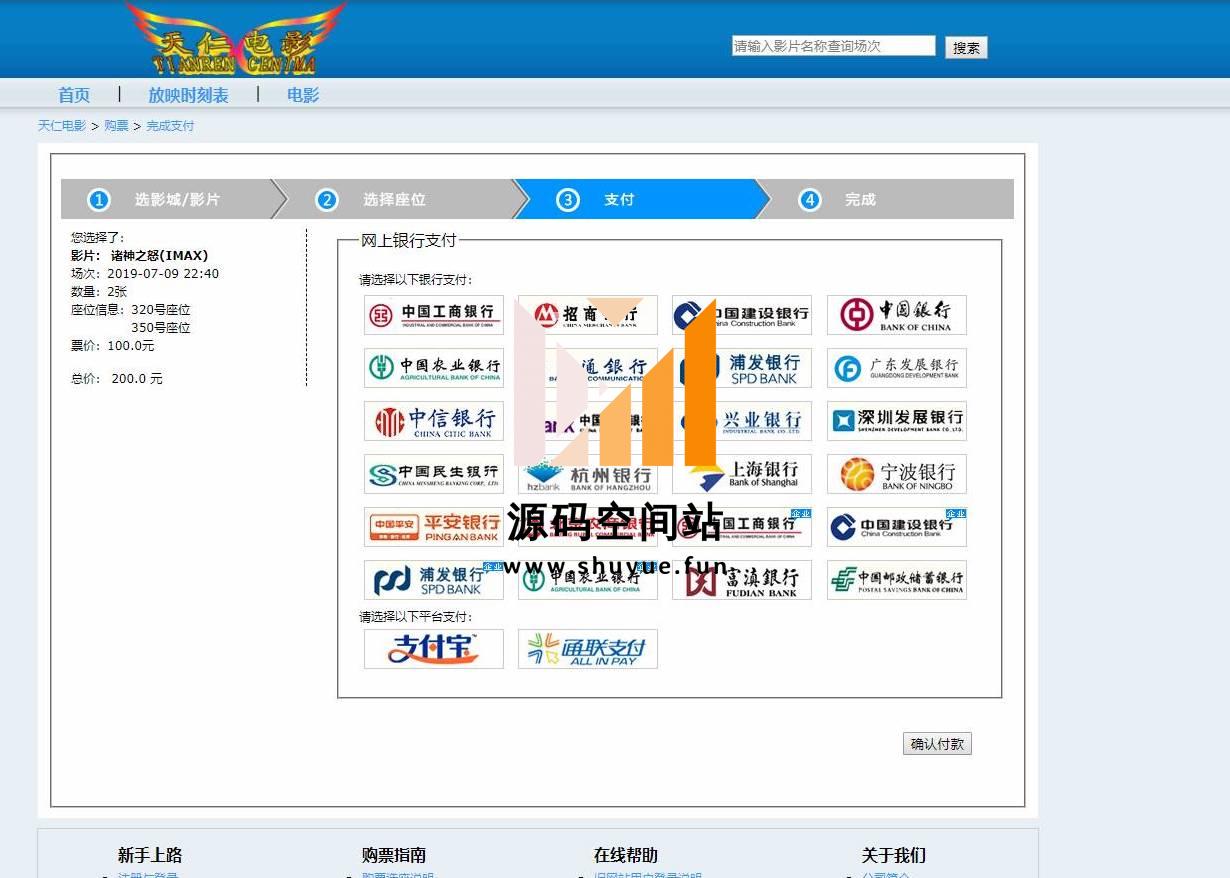Image resolution: width=1230 pixels, height=878 pixels.
Task: Click the 网上银行支付 section title
Action: click(408, 240)
